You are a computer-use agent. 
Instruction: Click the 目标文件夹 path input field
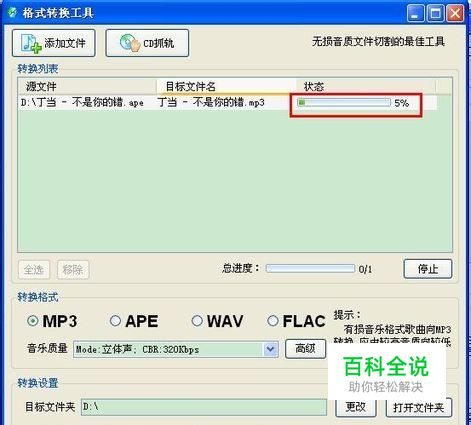(x=204, y=407)
